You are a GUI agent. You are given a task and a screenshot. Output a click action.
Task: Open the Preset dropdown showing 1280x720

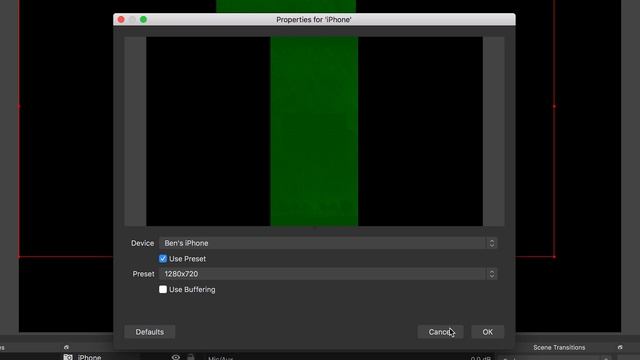[328, 274]
